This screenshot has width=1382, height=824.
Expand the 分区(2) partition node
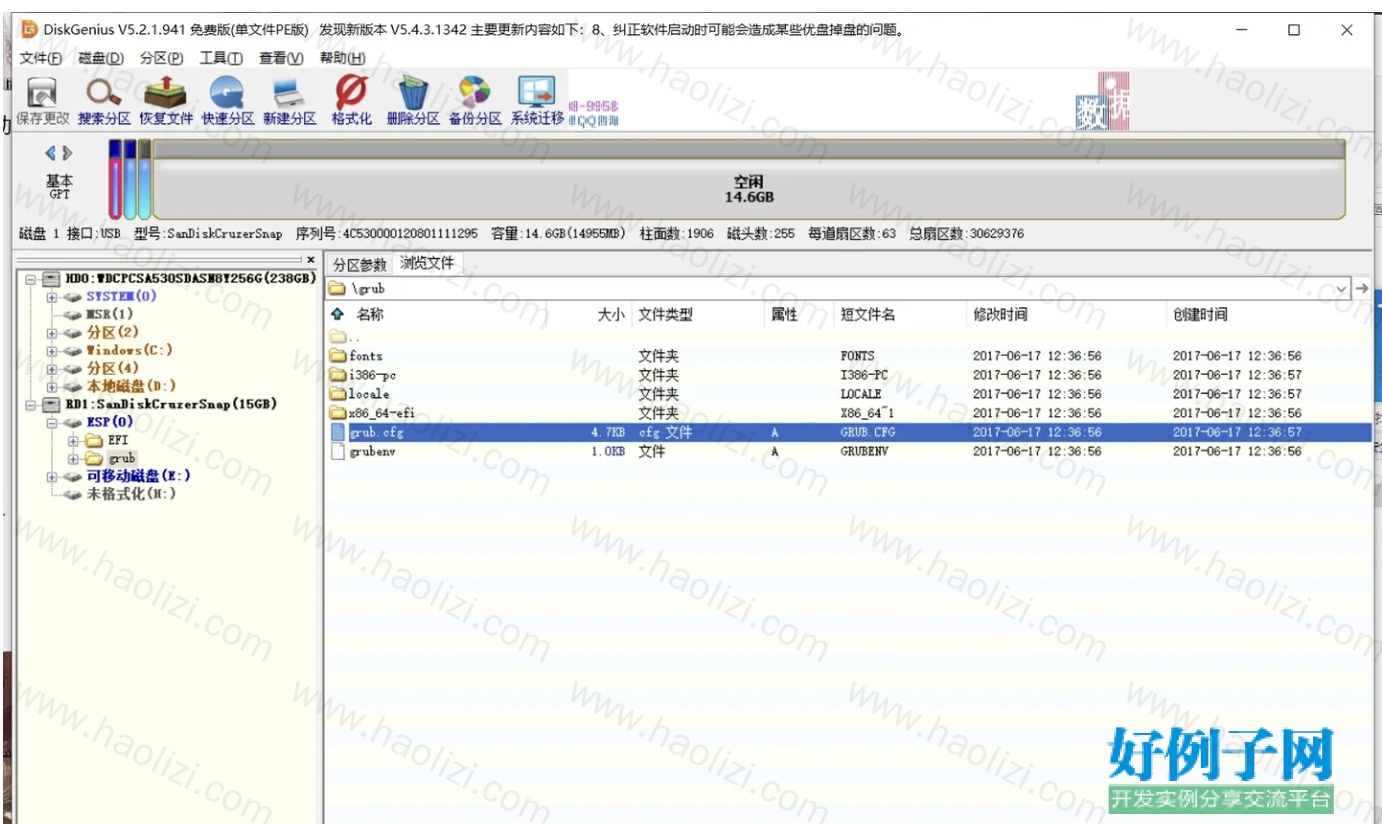click(x=52, y=332)
